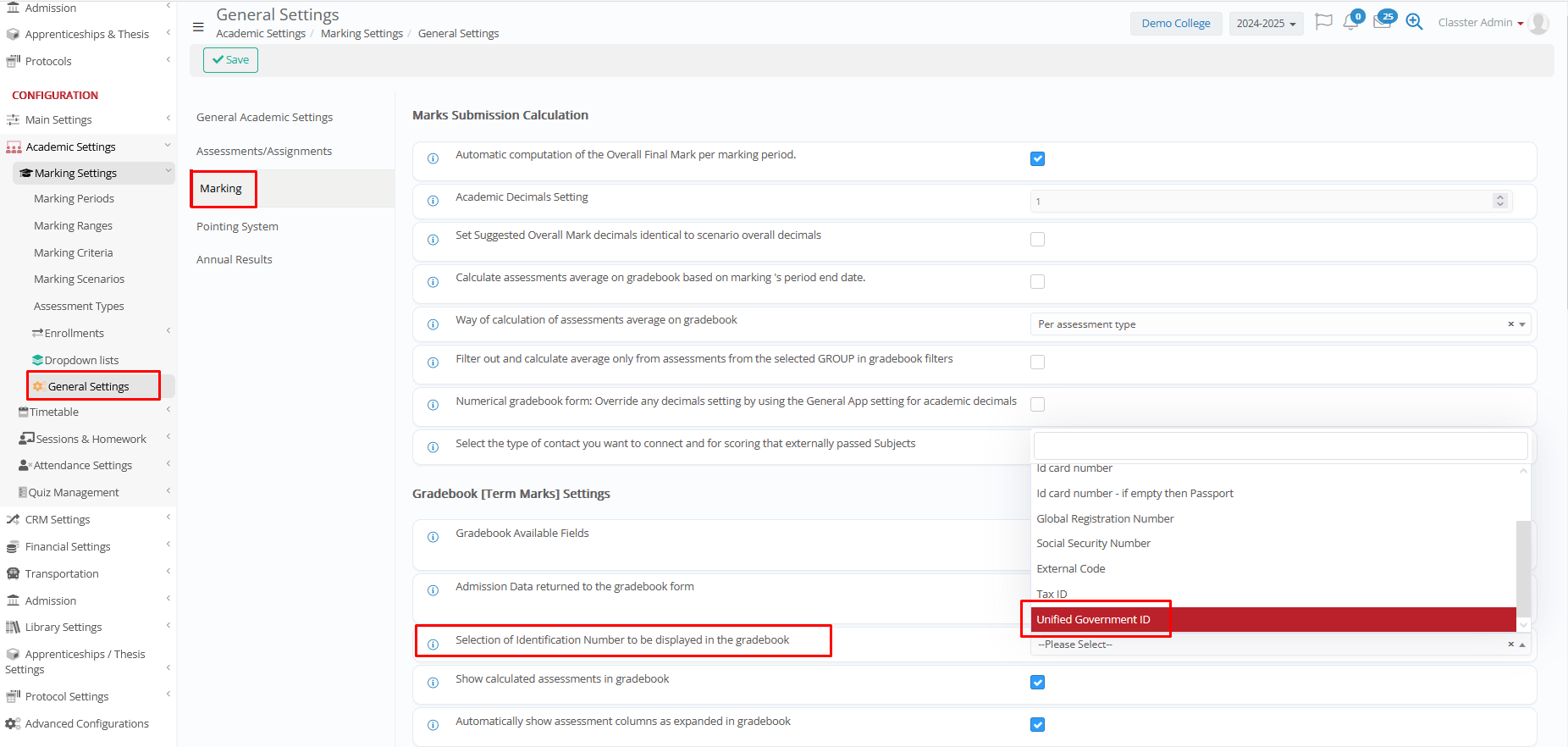Click info icon beside Gradebook Available Fields

coord(433,537)
